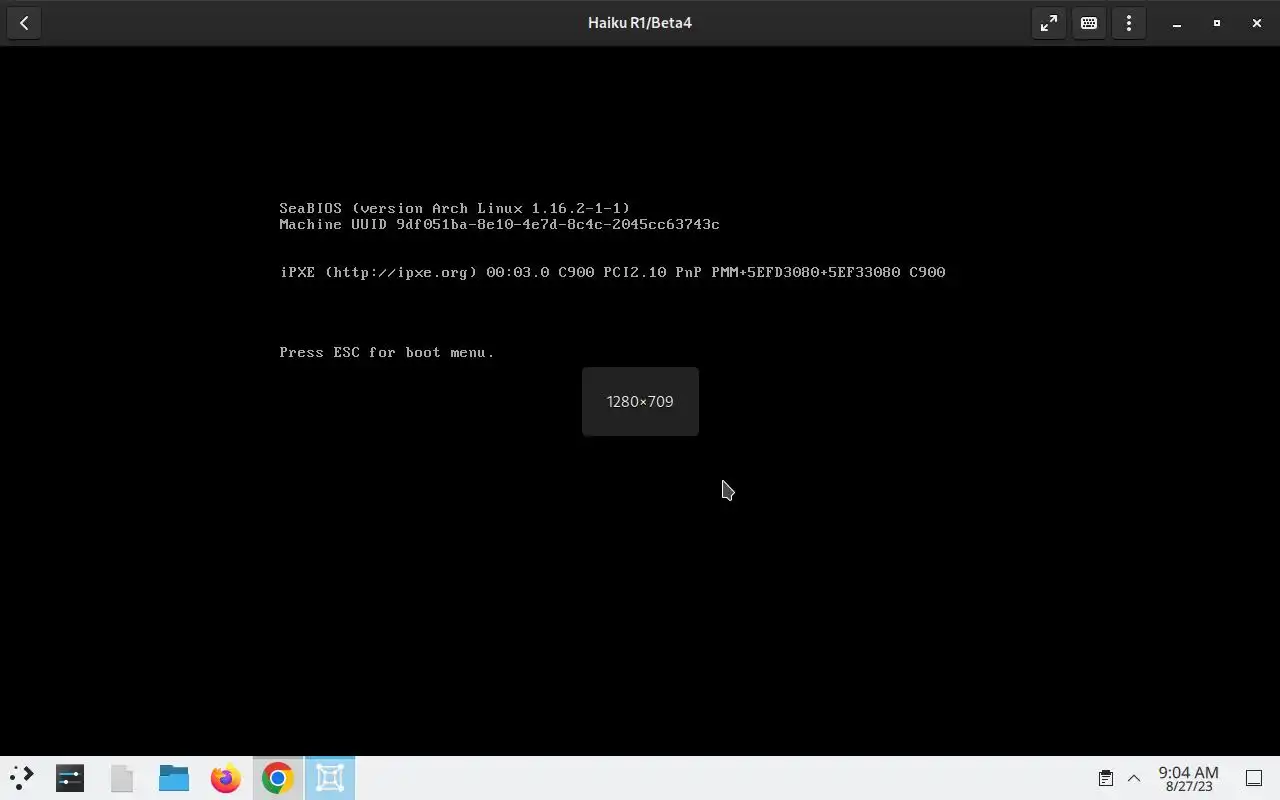This screenshot has height=800, width=1280.
Task: Switch to Google Chrome in the taskbar
Action: point(278,778)
